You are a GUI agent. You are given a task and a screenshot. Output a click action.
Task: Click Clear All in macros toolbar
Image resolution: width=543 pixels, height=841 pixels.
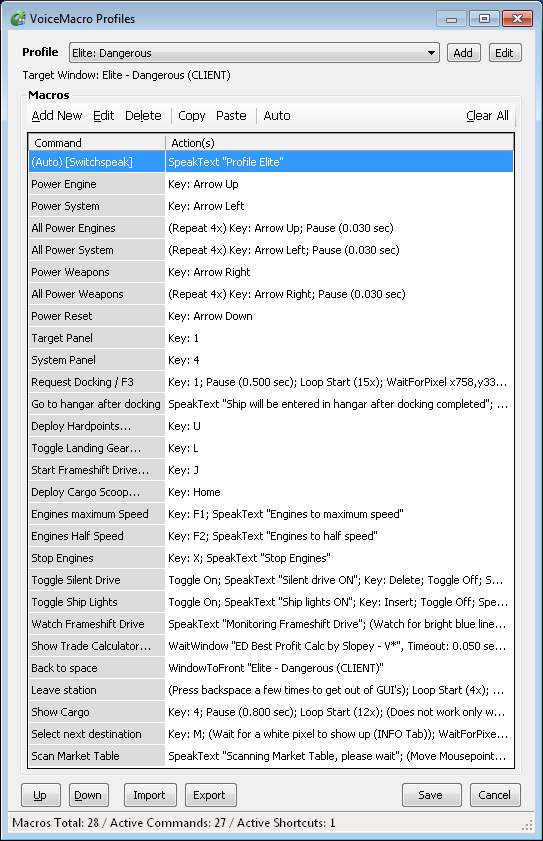point(487,116)
